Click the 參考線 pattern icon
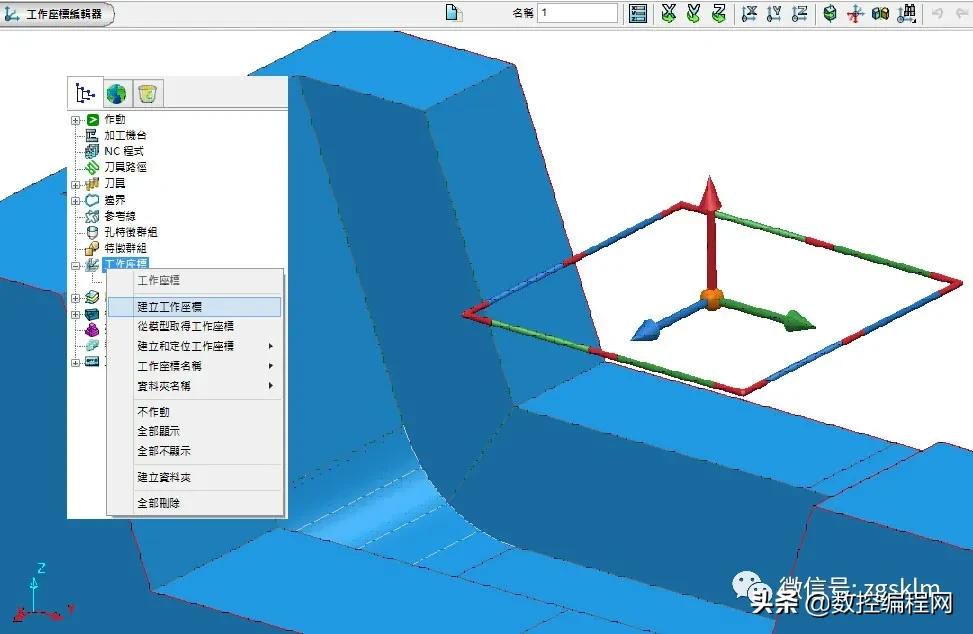 pos(92,216)
